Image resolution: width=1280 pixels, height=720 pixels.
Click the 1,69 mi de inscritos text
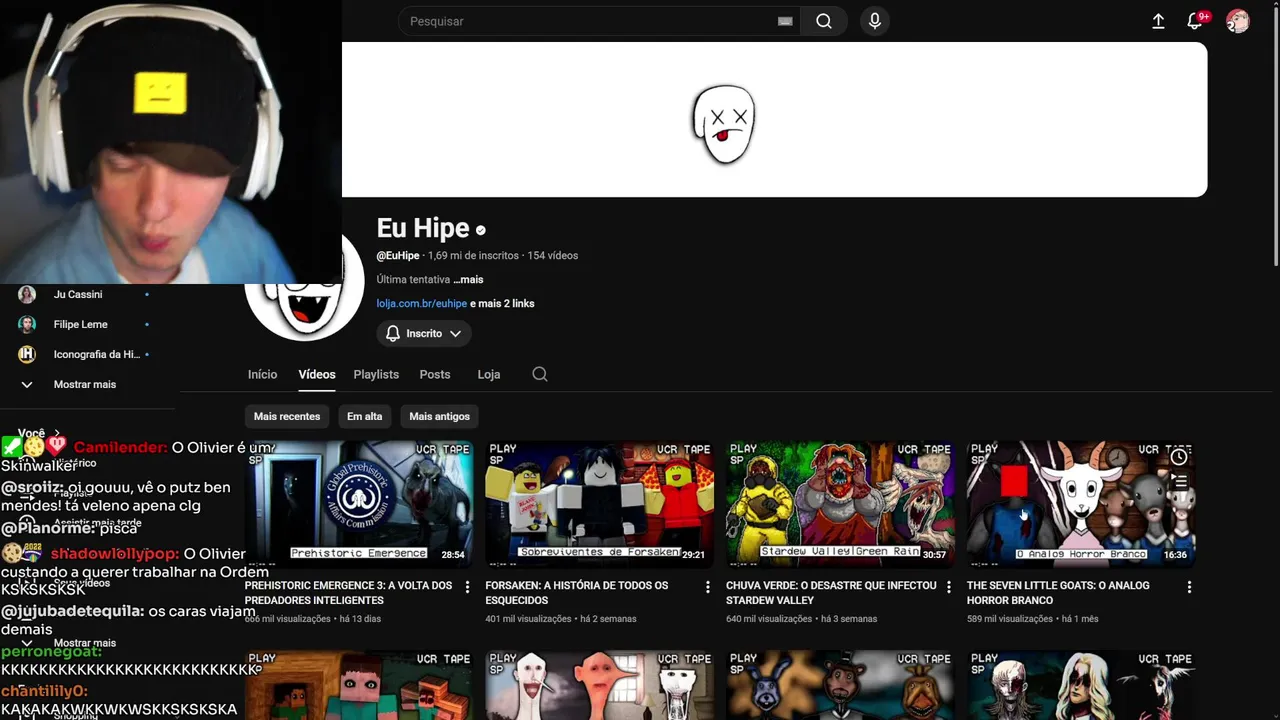coord(473,255)
